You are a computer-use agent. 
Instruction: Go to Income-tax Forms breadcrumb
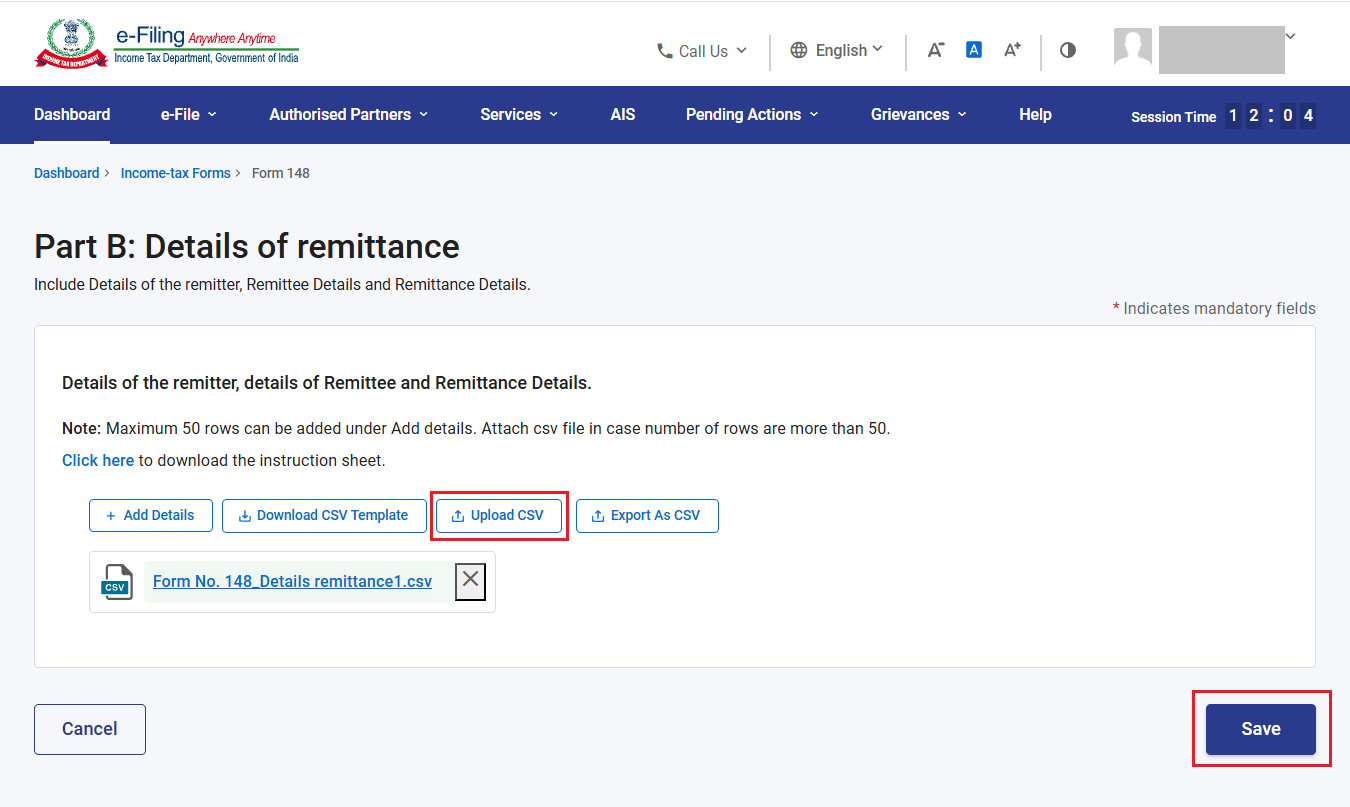coord(176,173)
